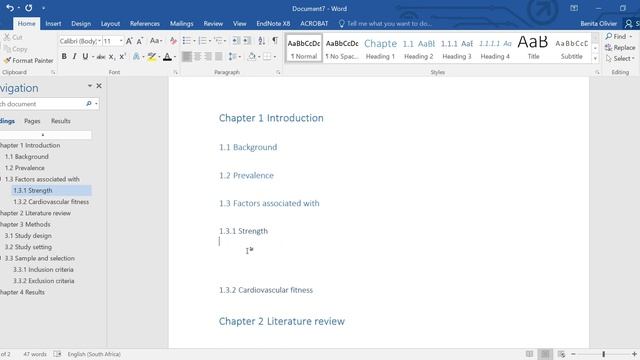This screenshot has width=640, height=360.
Task: Apply the Title style
Action: [x=533, y=48]
